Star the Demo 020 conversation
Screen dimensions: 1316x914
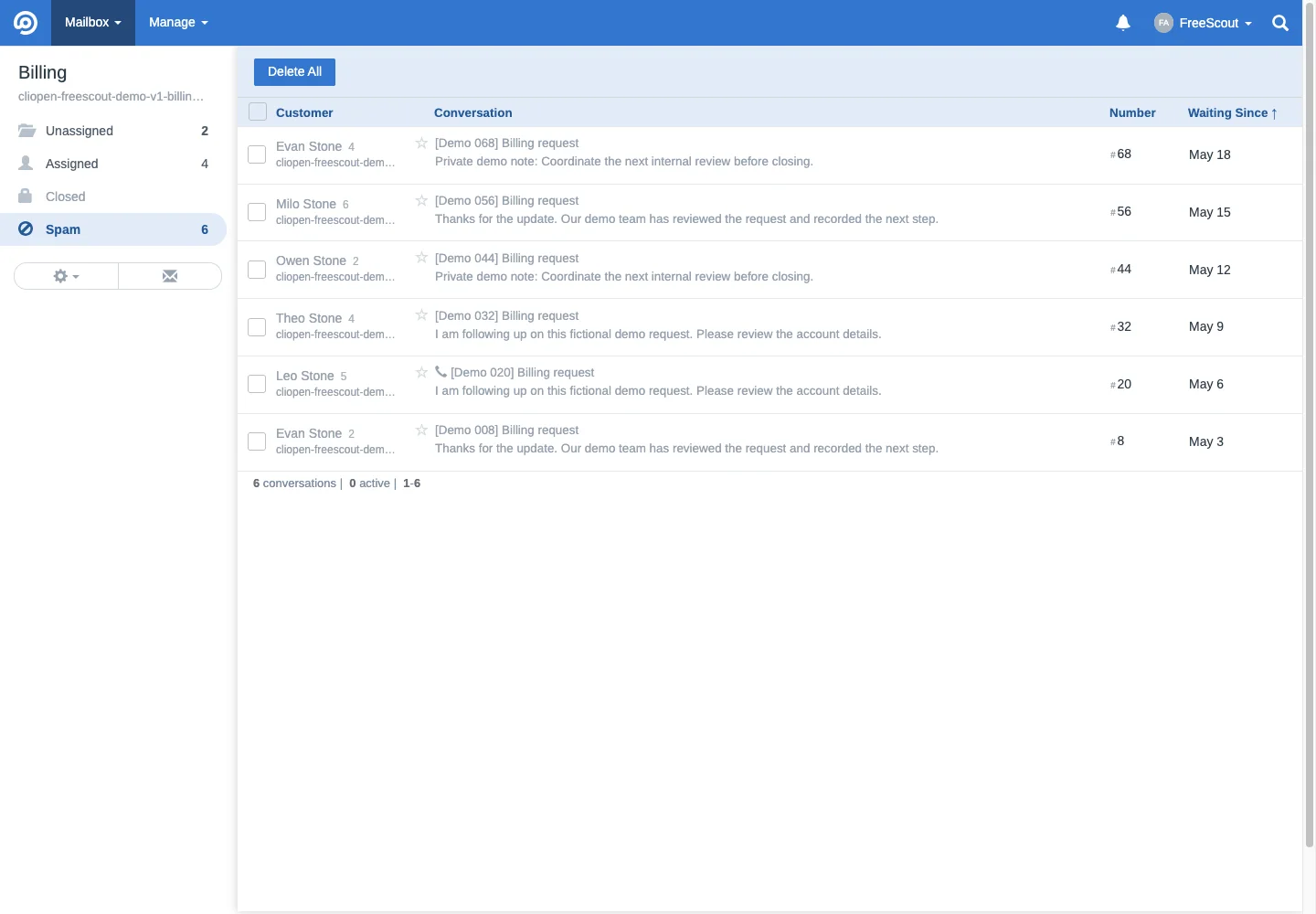421,372
